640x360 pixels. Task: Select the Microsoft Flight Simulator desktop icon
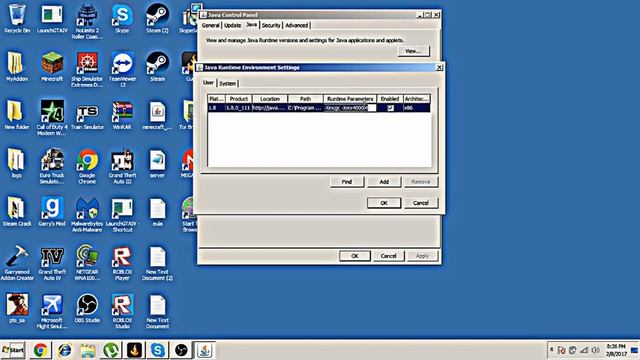[x=52, y=311]
